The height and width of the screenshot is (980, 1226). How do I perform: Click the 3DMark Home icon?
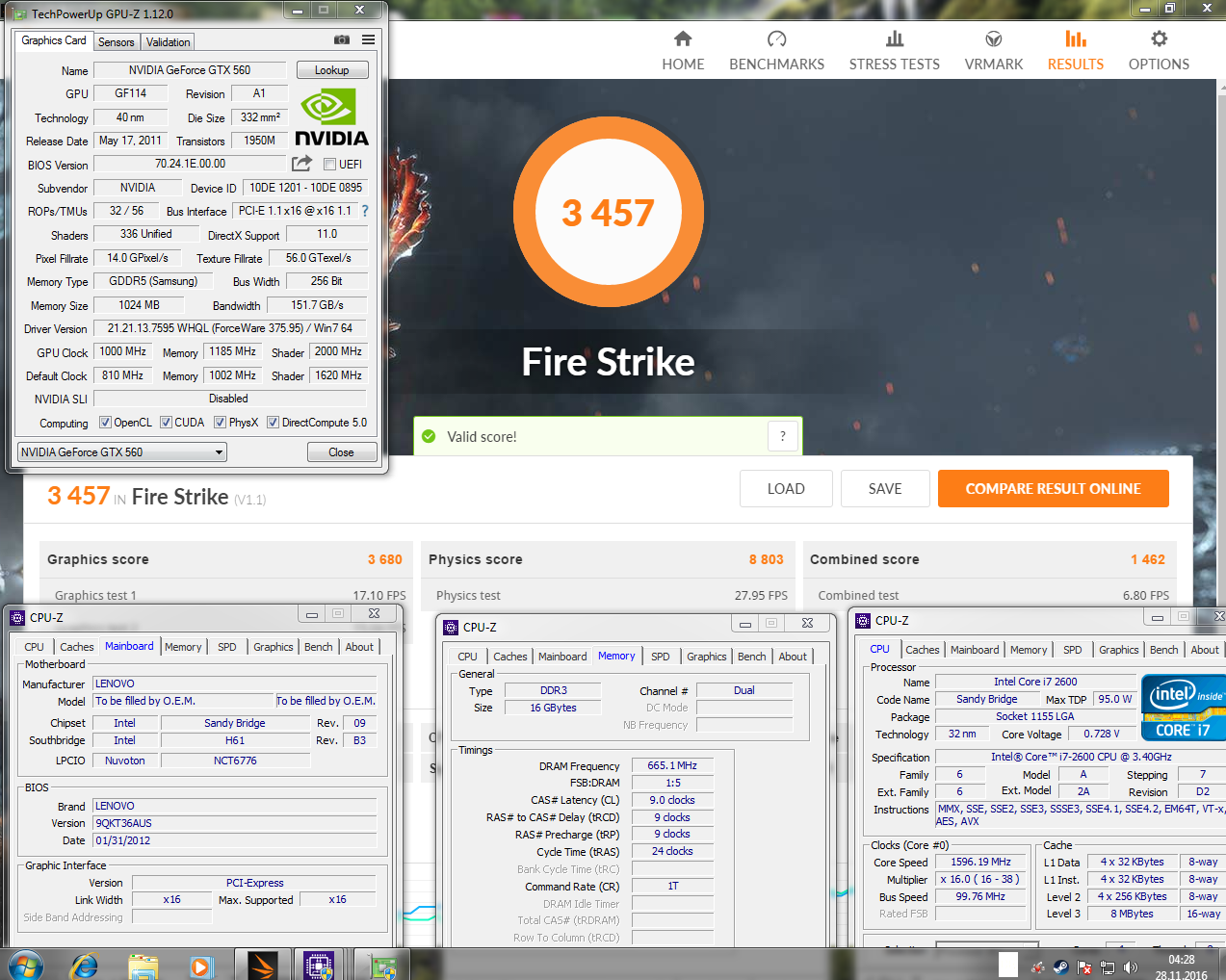coord(683,39)
